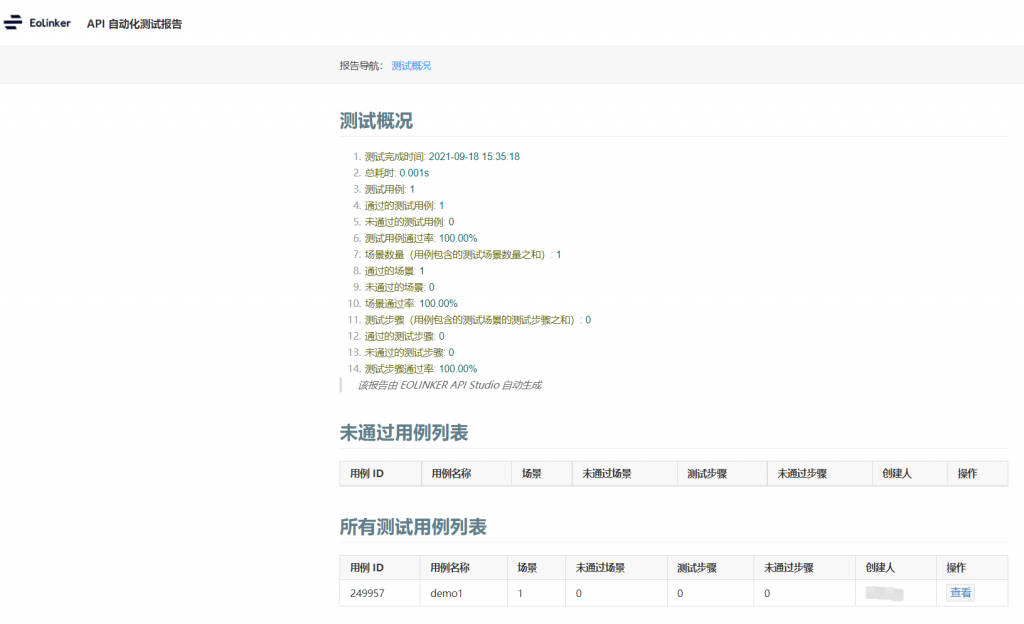Click the Eolinker logo icon
The image size is (1024, 624).
[13, 23]
